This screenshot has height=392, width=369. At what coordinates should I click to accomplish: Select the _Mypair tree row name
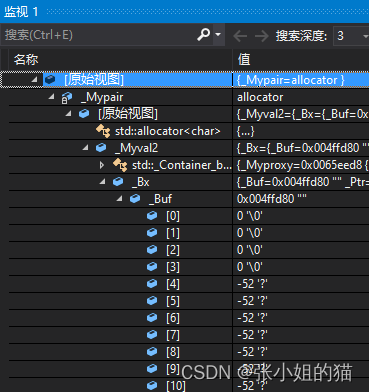tap(102, 97)
